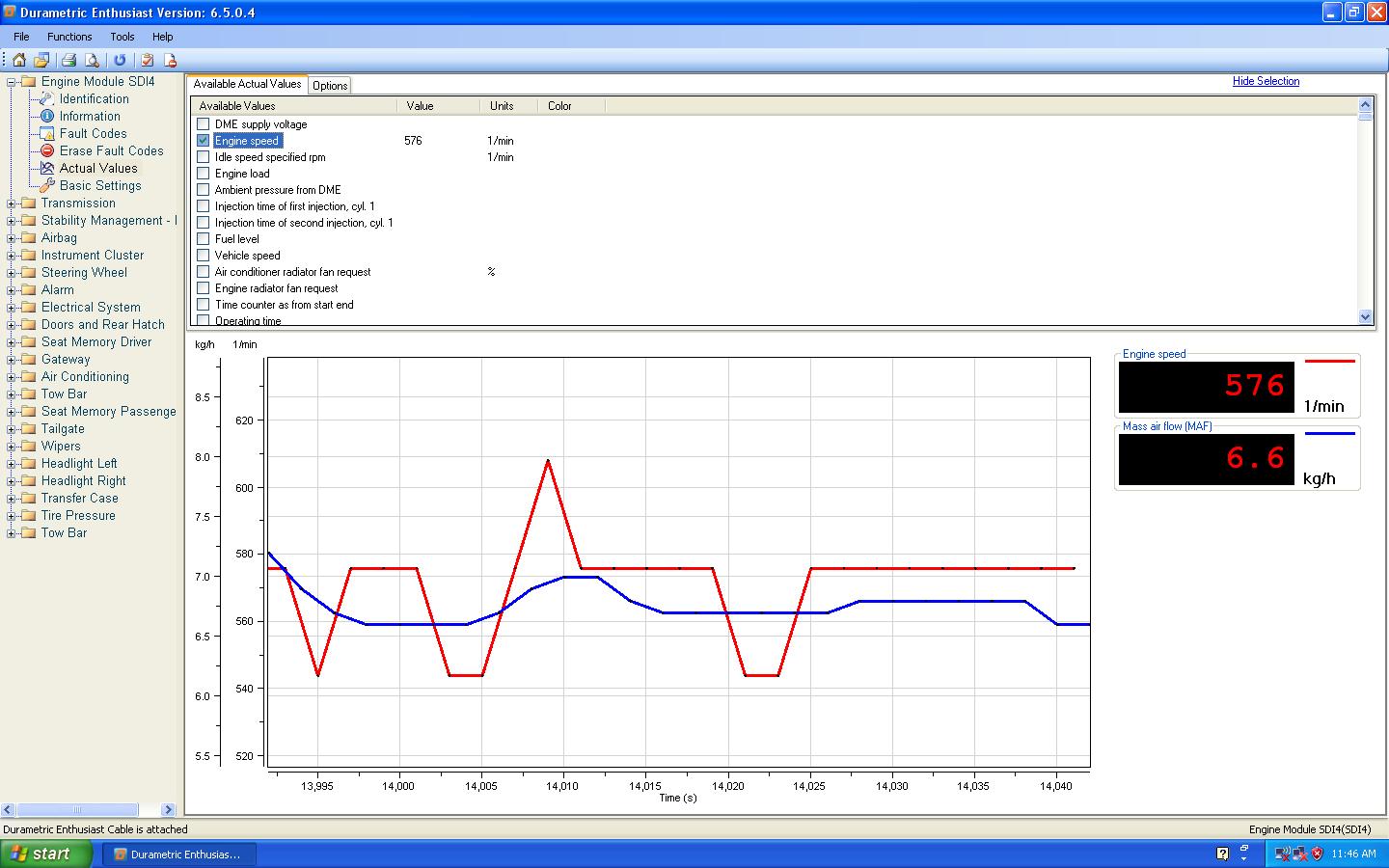Image resolution: width=1389 pixels, height=868 pixels.
Task: Open print preview from the magnifier page icon
Action: tap(92, 60)
